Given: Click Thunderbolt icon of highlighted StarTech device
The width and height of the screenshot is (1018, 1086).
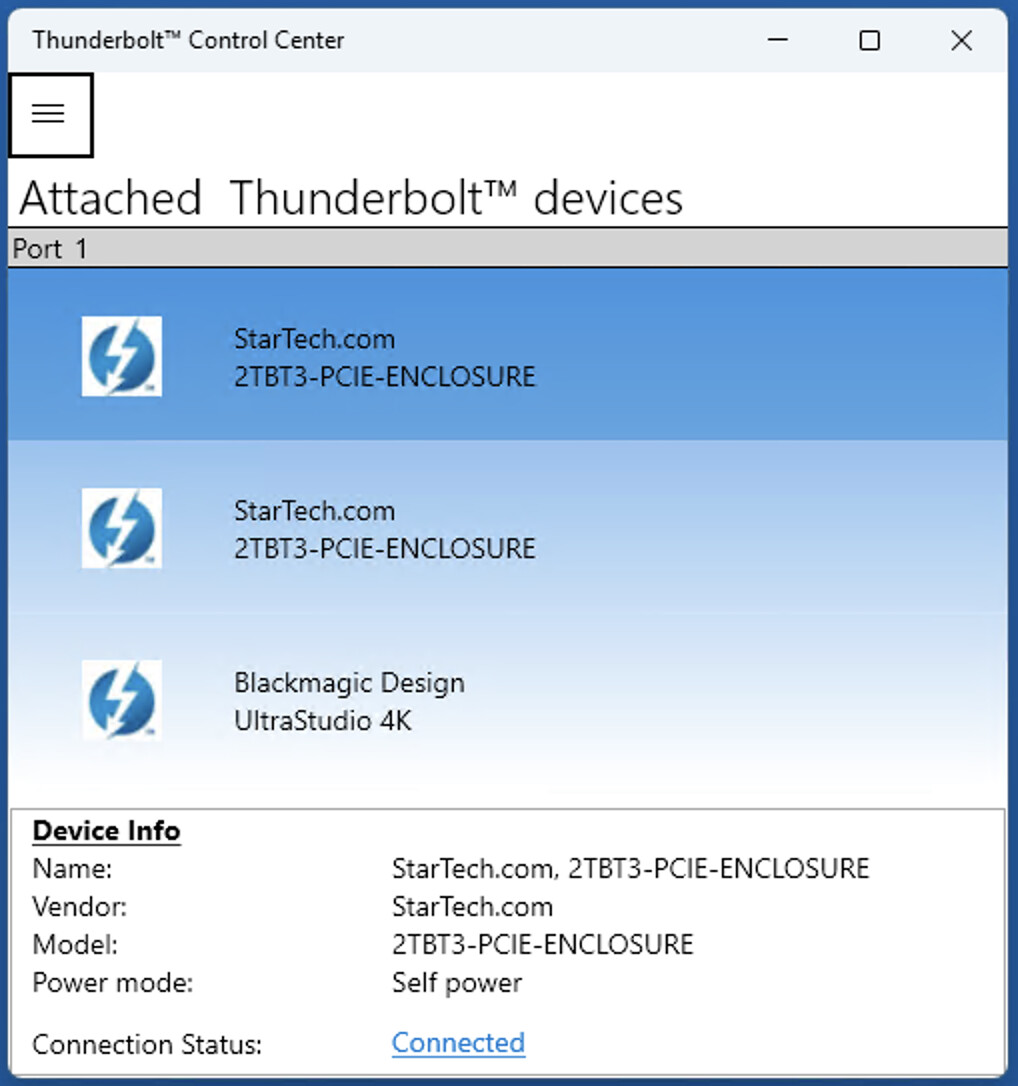Looking at the screenshot, I should point(121,356).
